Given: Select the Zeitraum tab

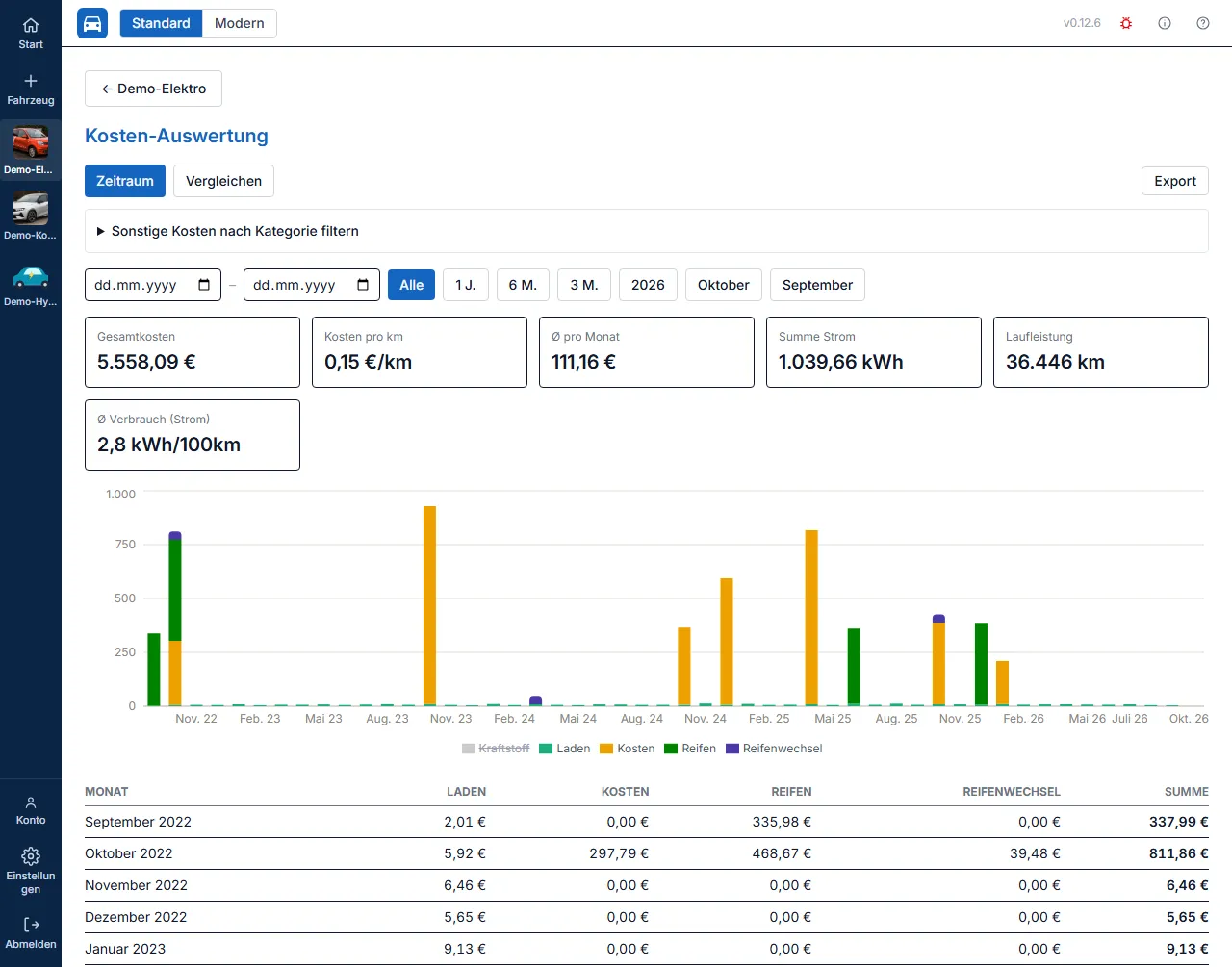Looking at the screenshot, I should [125, 181].
